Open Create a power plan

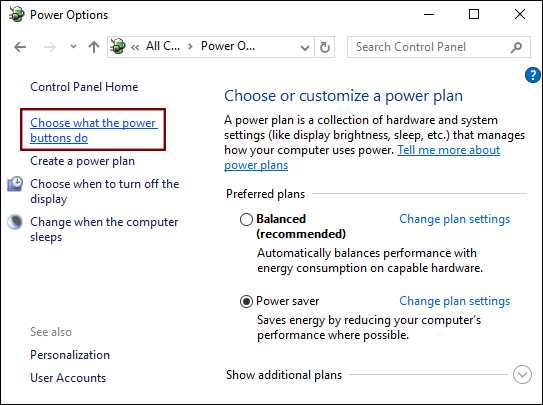(82, 161)
